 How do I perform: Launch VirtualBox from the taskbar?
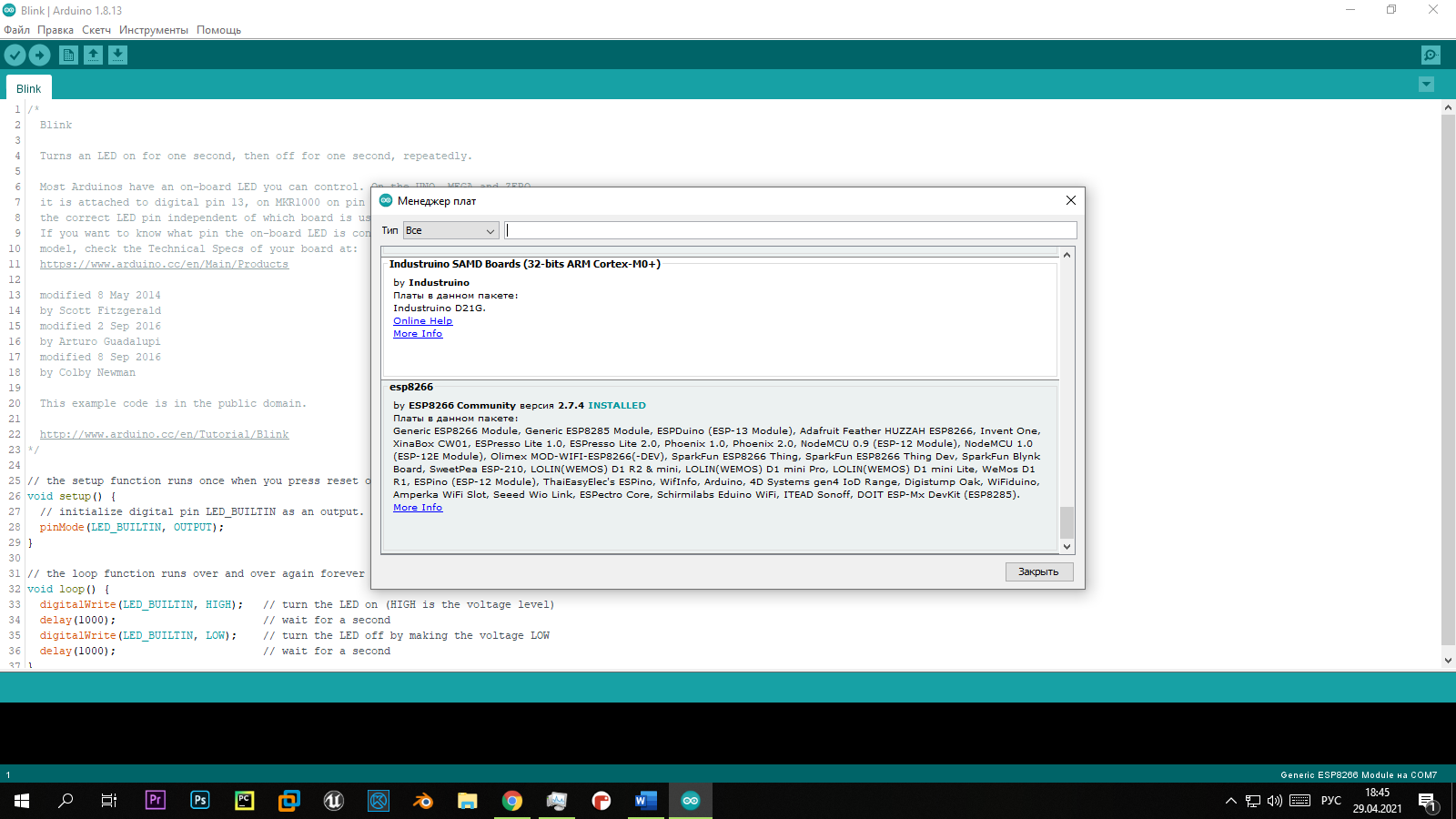(x=289, y=801)
